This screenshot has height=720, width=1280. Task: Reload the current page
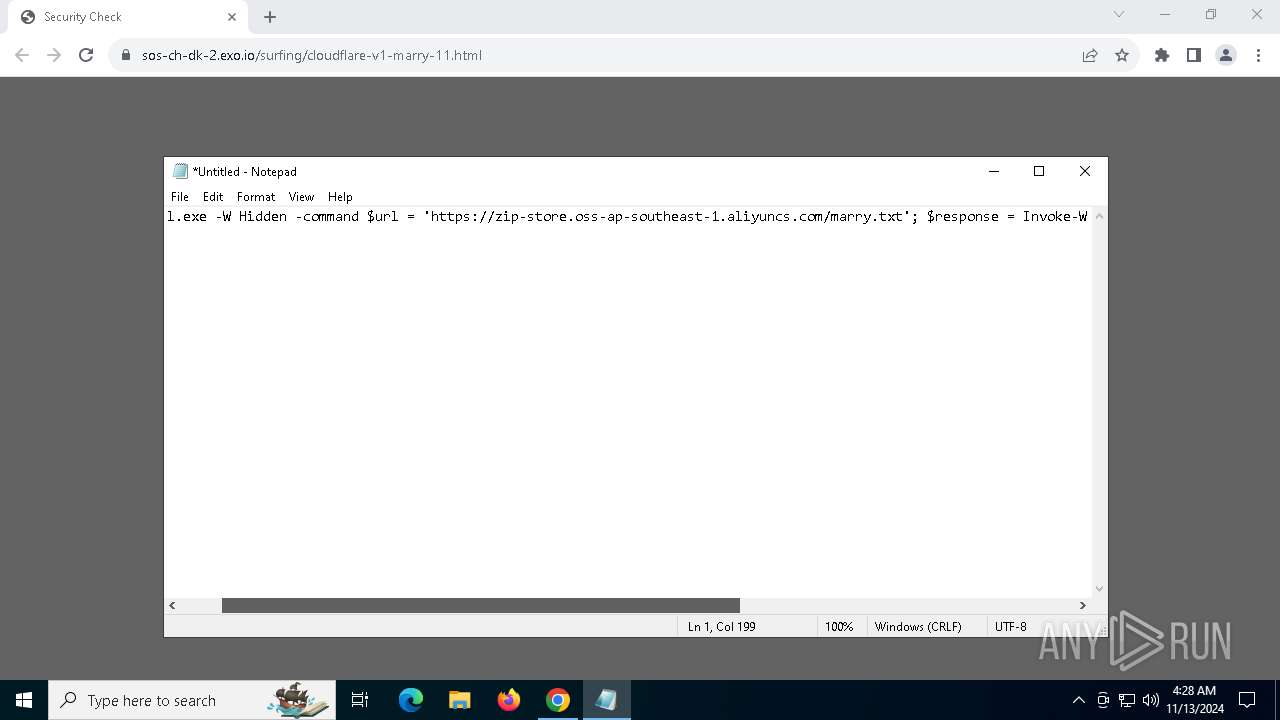pyautogui.click(x=86, y=55)
